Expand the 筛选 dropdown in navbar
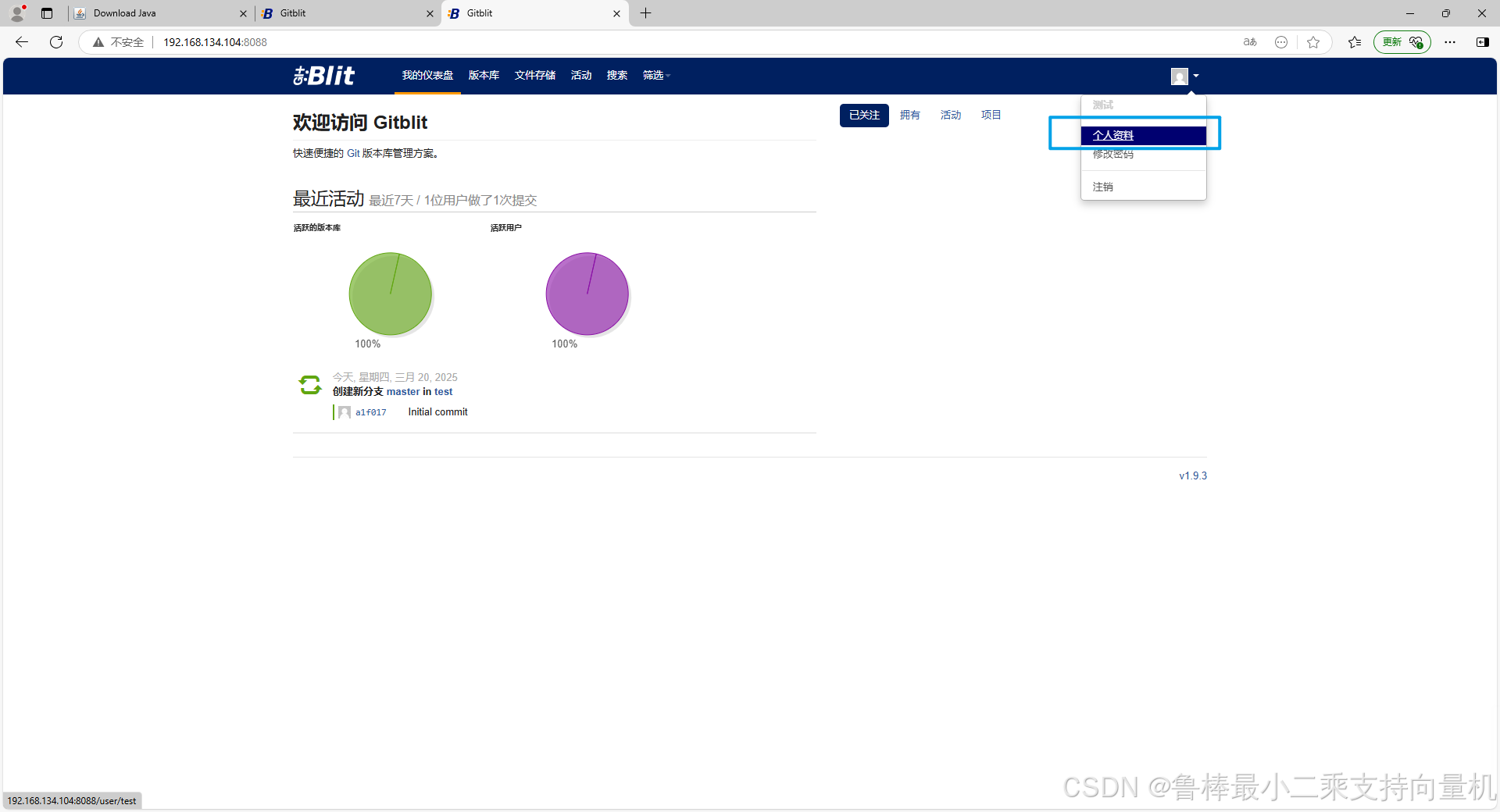 (655, 75)
